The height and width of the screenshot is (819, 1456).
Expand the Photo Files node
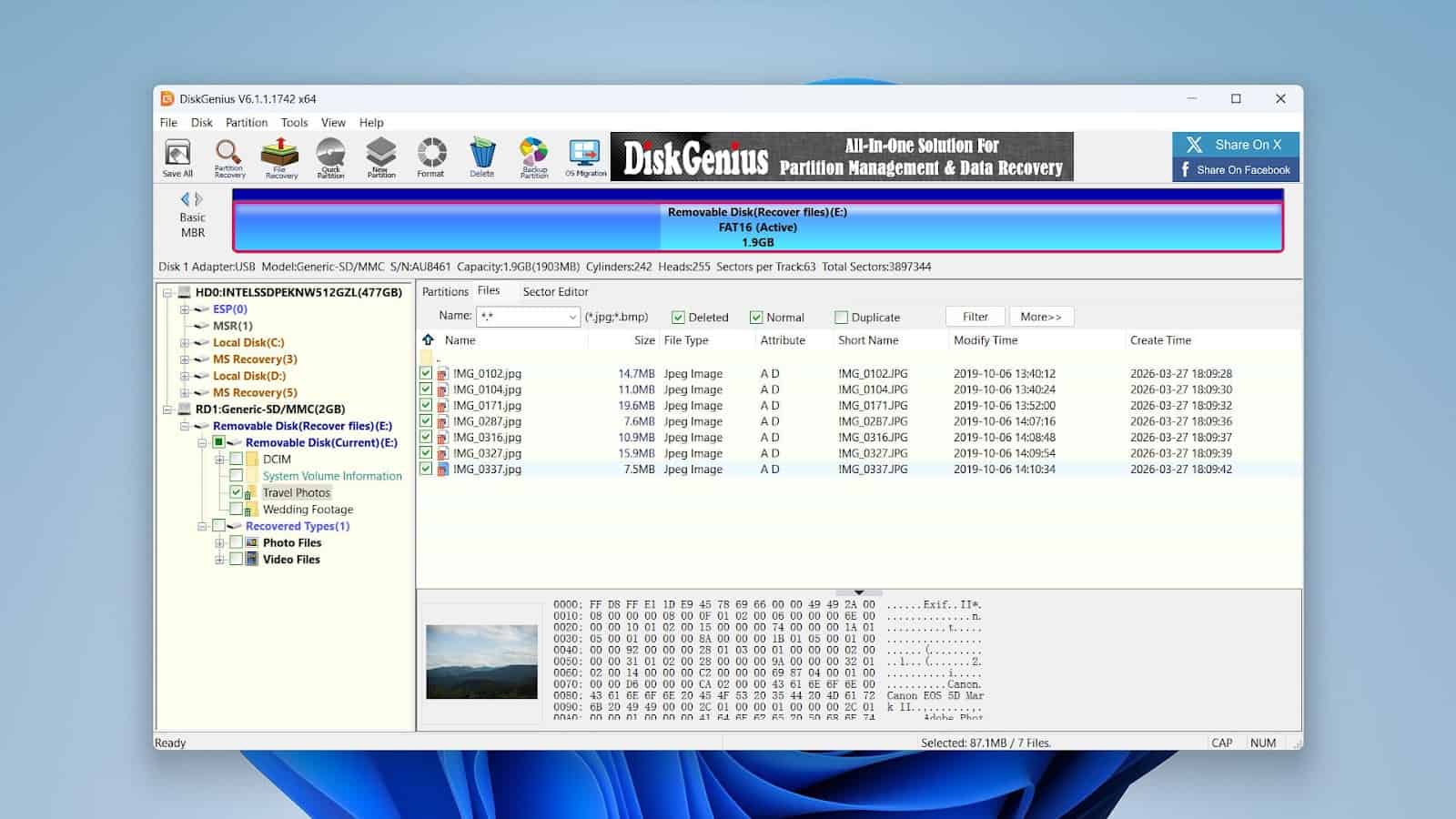(x=219, y=542)
